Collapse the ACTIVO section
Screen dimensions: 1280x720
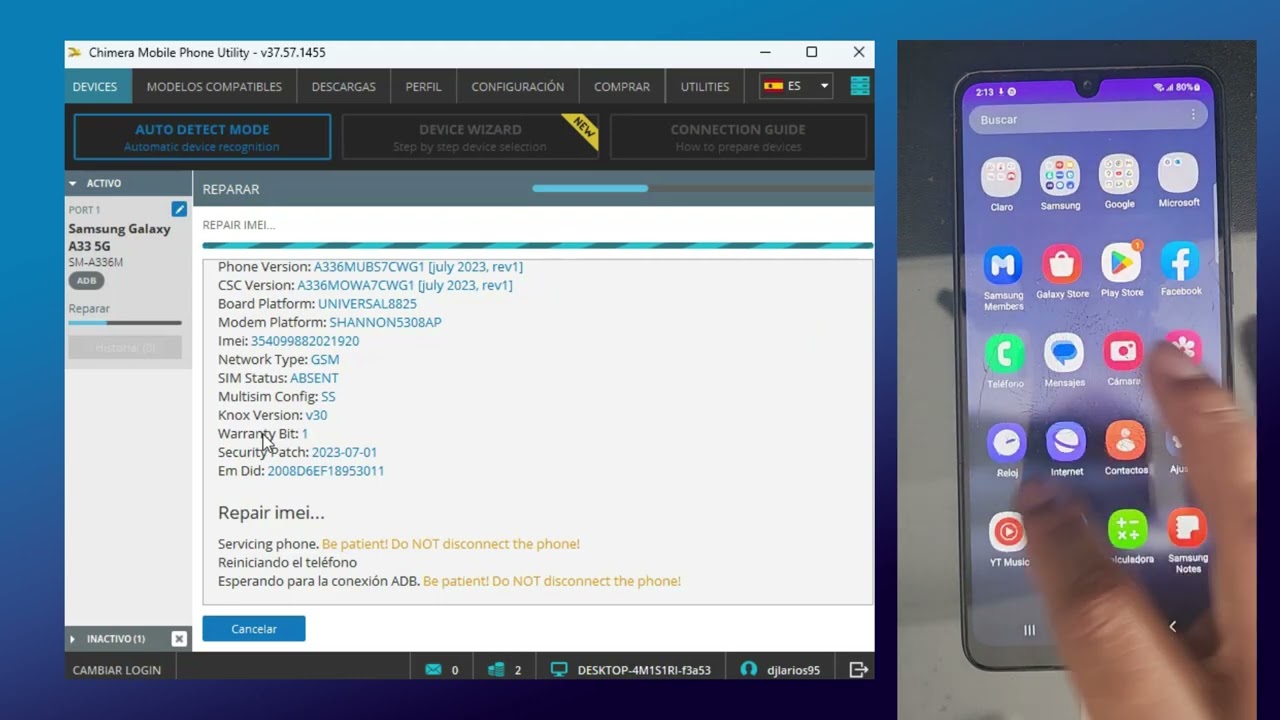[x=73, y=184]
